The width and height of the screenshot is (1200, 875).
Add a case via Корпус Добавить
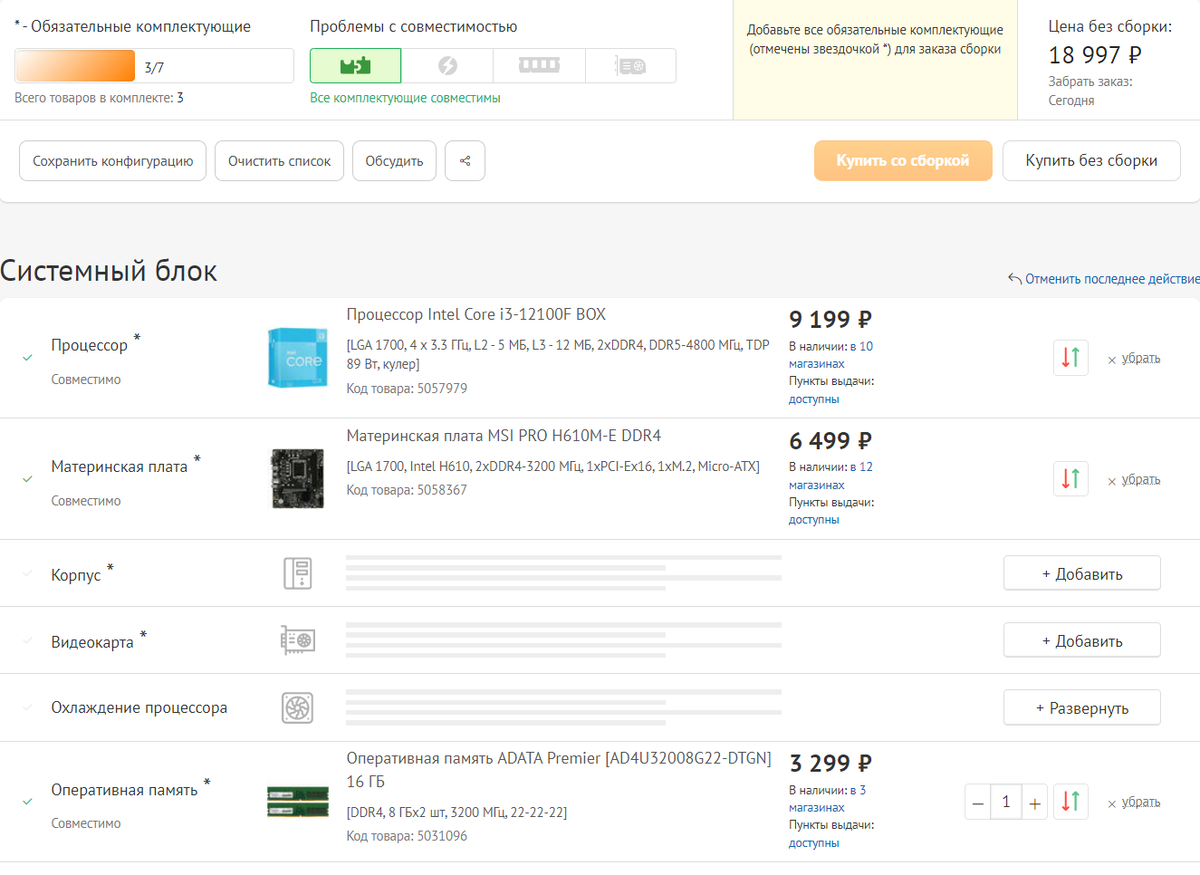pos(1082,574)
